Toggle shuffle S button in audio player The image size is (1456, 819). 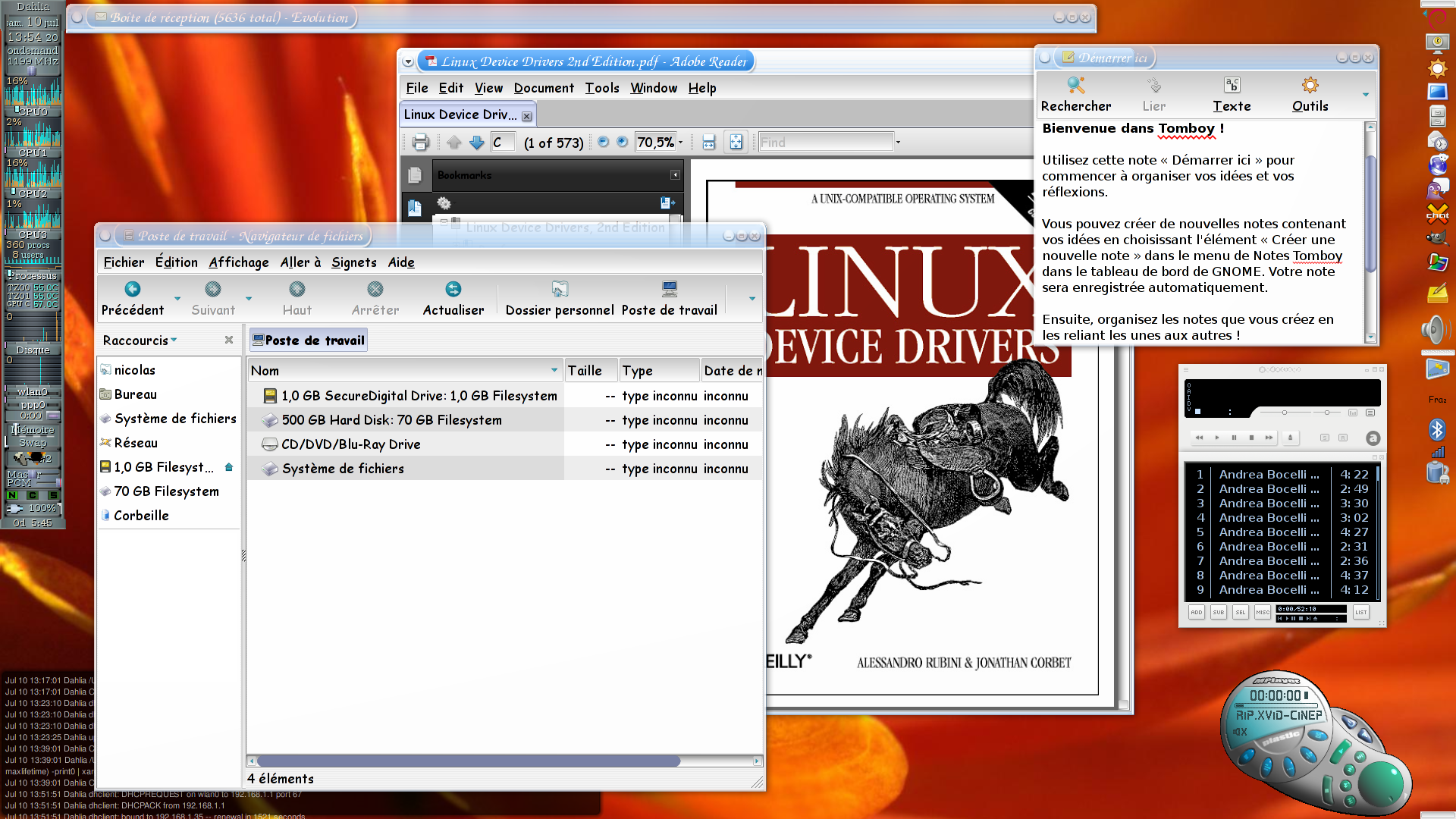1324,438
